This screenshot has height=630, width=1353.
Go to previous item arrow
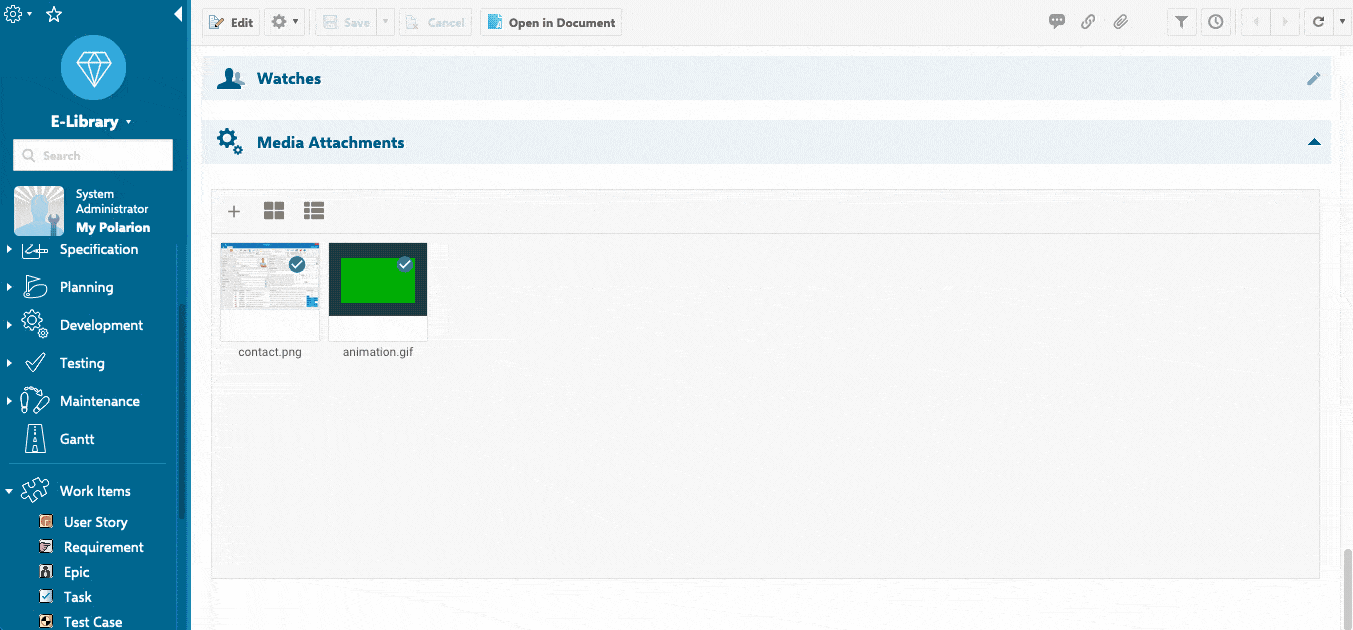click(x=1255, y=22)
